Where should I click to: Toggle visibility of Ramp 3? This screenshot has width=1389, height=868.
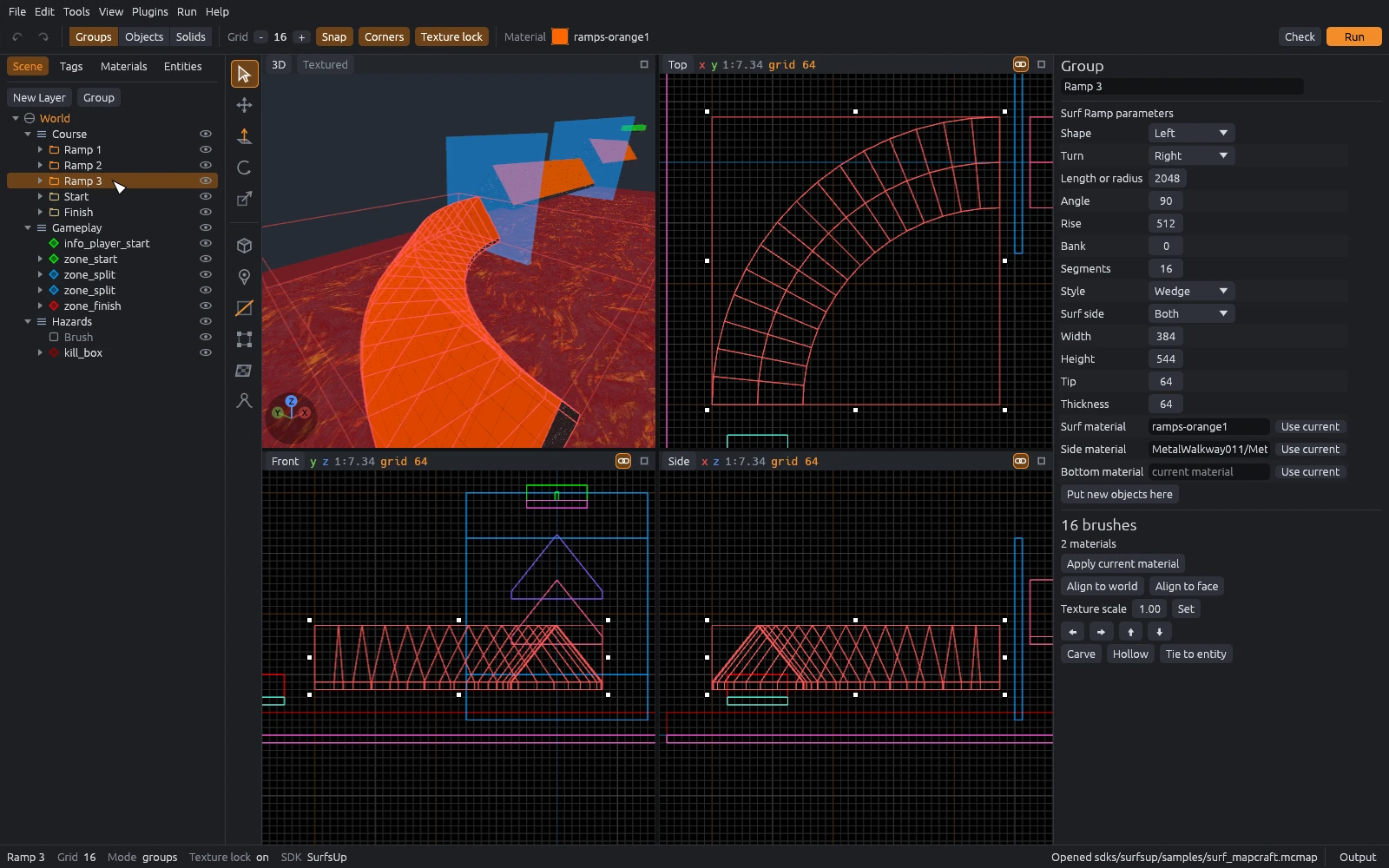206,181
